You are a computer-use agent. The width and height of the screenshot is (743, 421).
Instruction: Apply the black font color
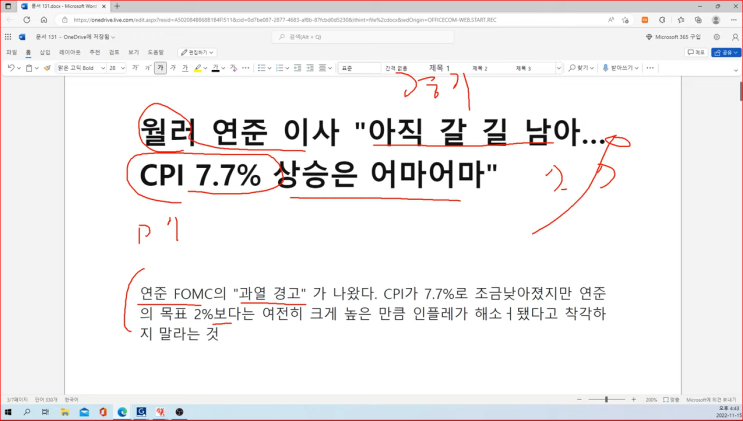216,68
